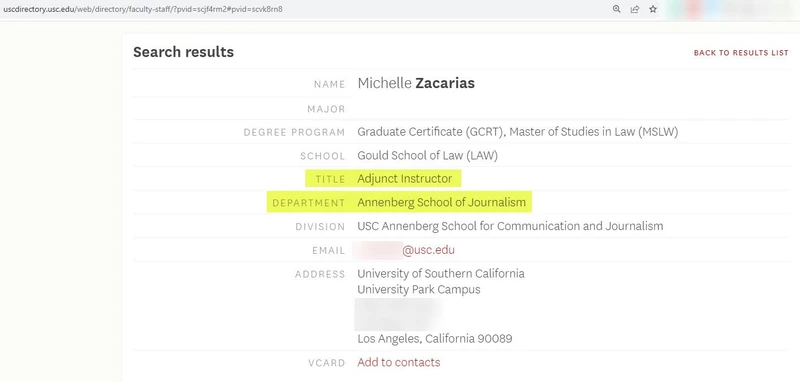This screenshot has width=800, height=382.
Task: Click the highlighted TITLE label
Action: click(330, 179)
